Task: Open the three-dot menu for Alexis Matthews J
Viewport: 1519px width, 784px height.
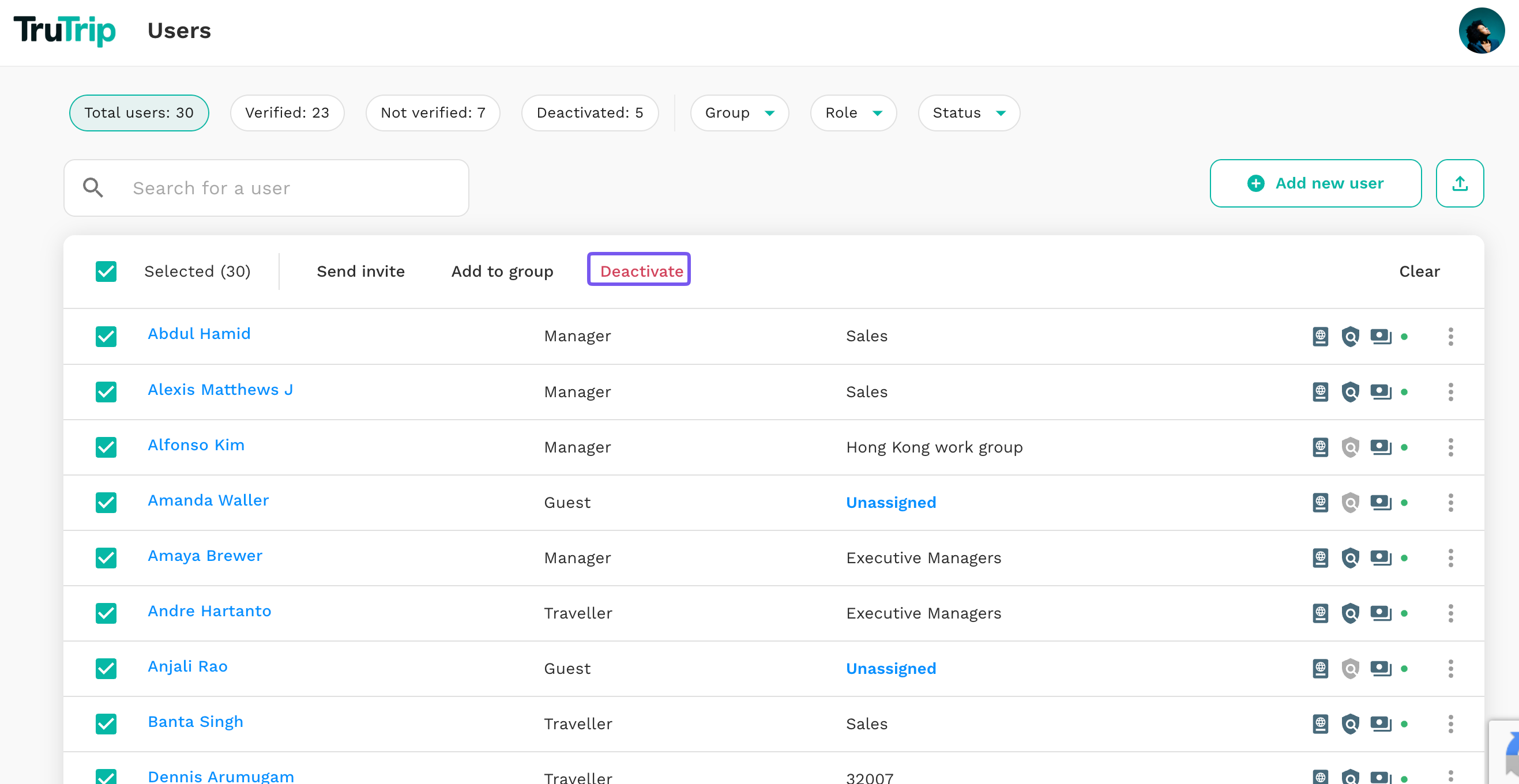Action: pyautogui.click(x=1450, y=392)
